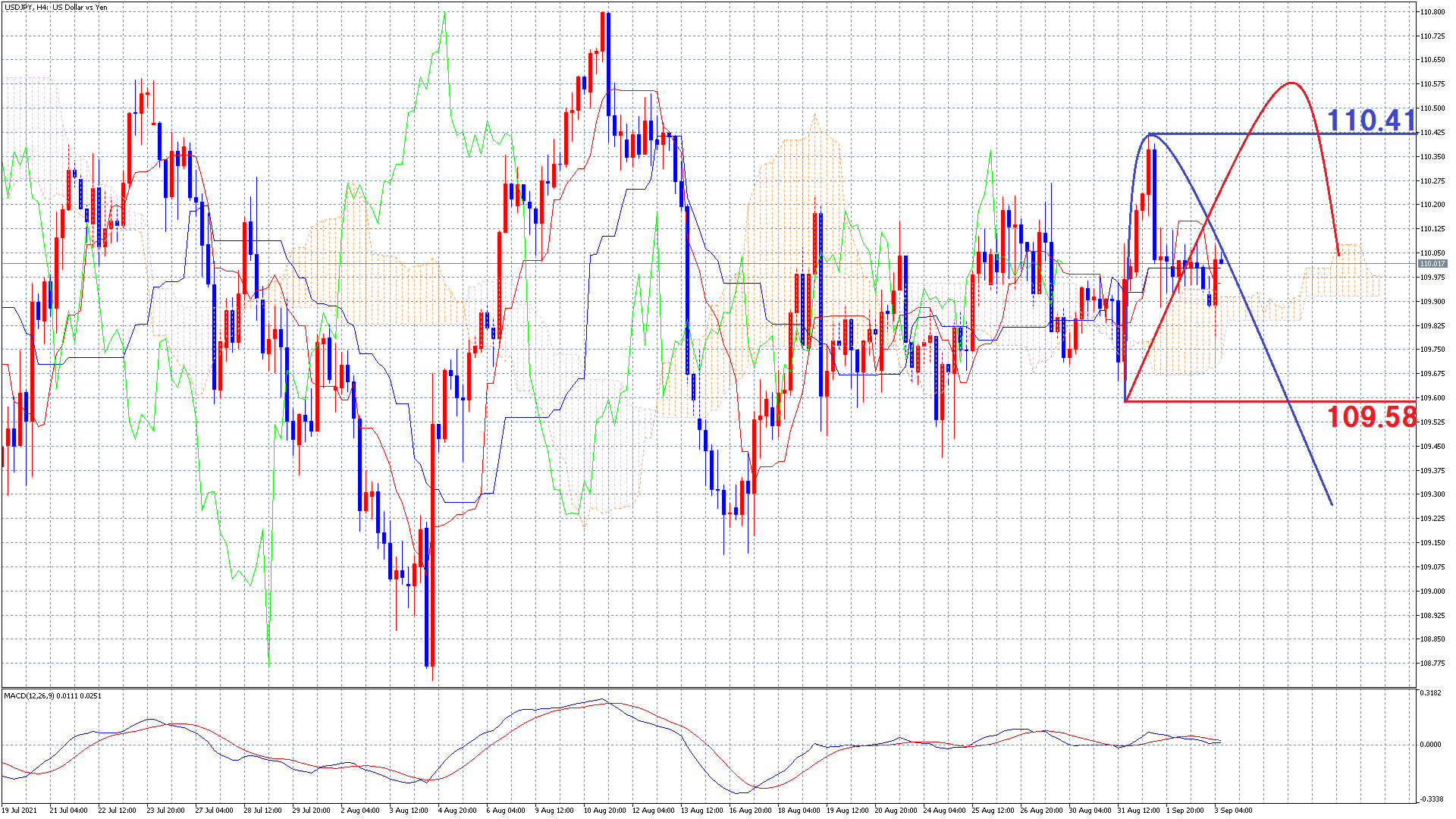The image size is (1456, 819).
Task: Click the 25 Aug 12:00 time axis label
Action: coord(993,810)
